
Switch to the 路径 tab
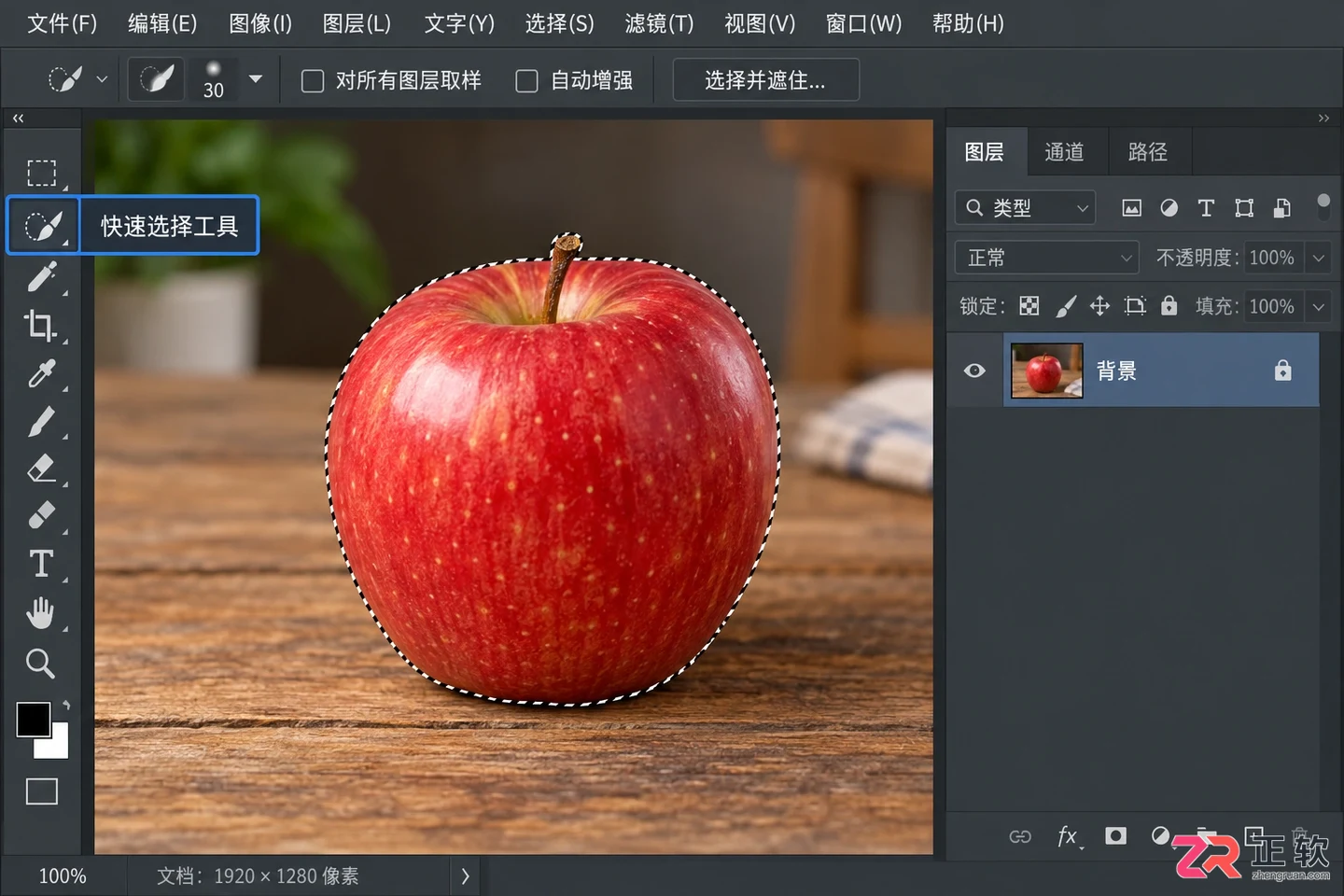click(1148, 152)
